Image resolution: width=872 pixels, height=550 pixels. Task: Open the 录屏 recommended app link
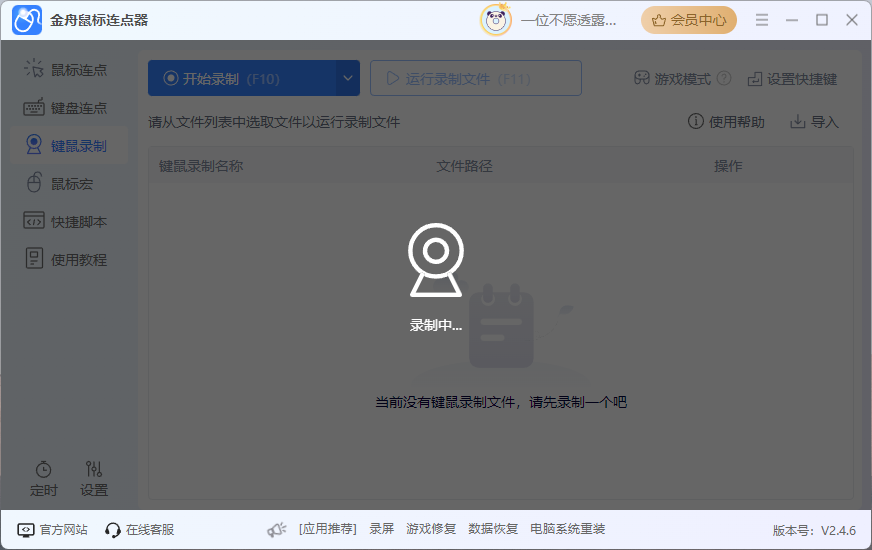click(x=382, y=529)
